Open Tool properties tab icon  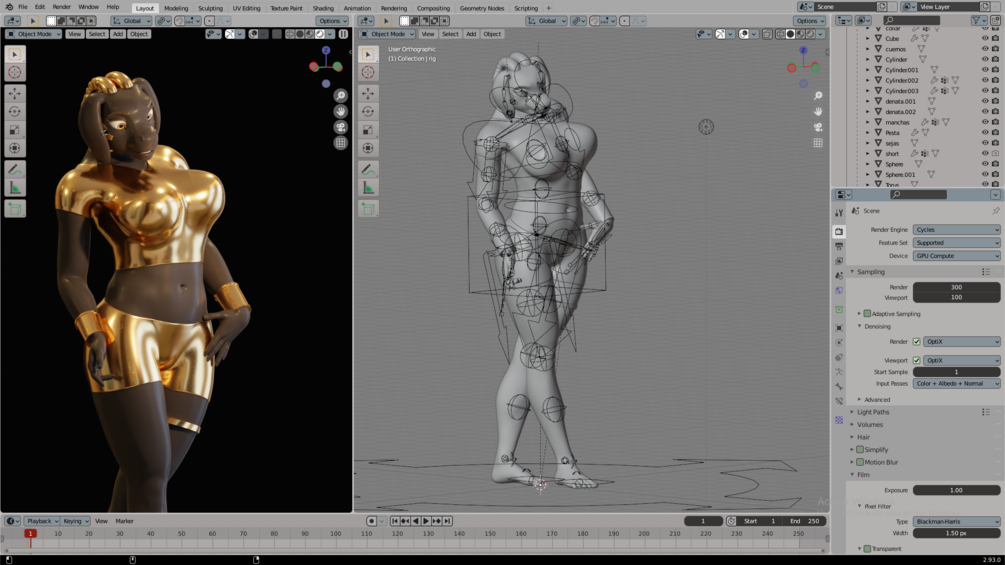tap(839, 213)
